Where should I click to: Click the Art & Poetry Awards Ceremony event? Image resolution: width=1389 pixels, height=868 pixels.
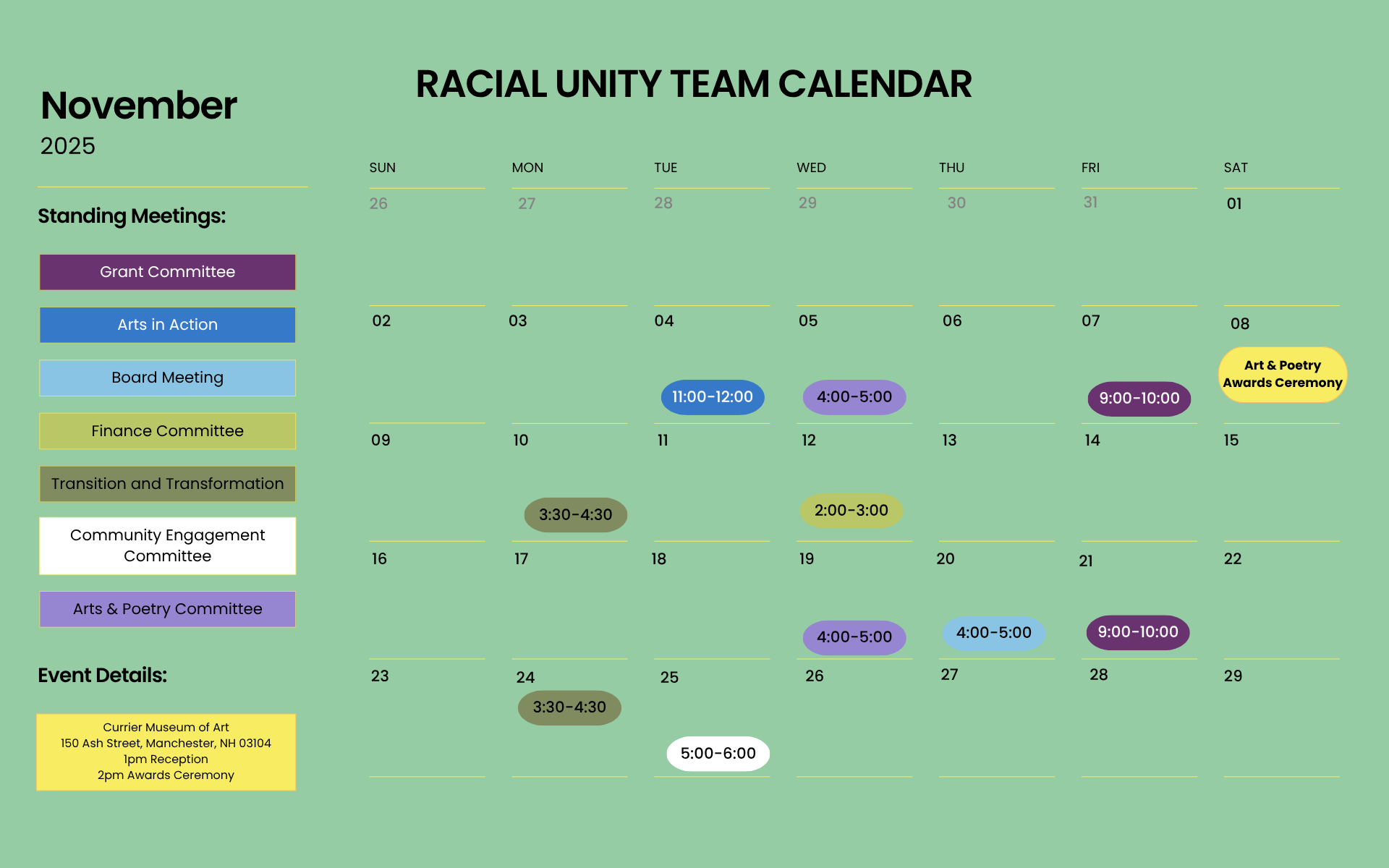1282,375
